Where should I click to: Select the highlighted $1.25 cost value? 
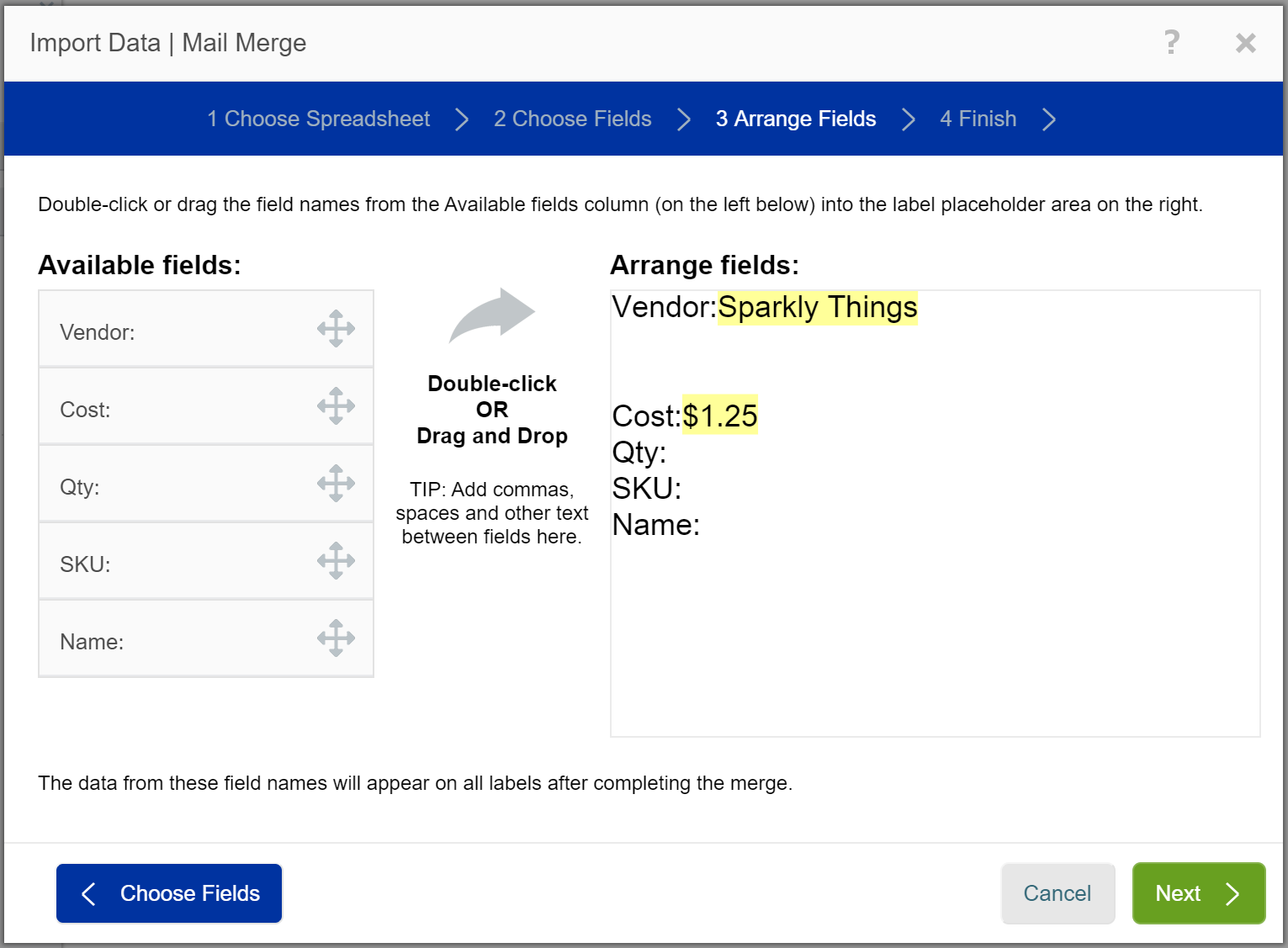pyautogui.click(x=720, y=416)
